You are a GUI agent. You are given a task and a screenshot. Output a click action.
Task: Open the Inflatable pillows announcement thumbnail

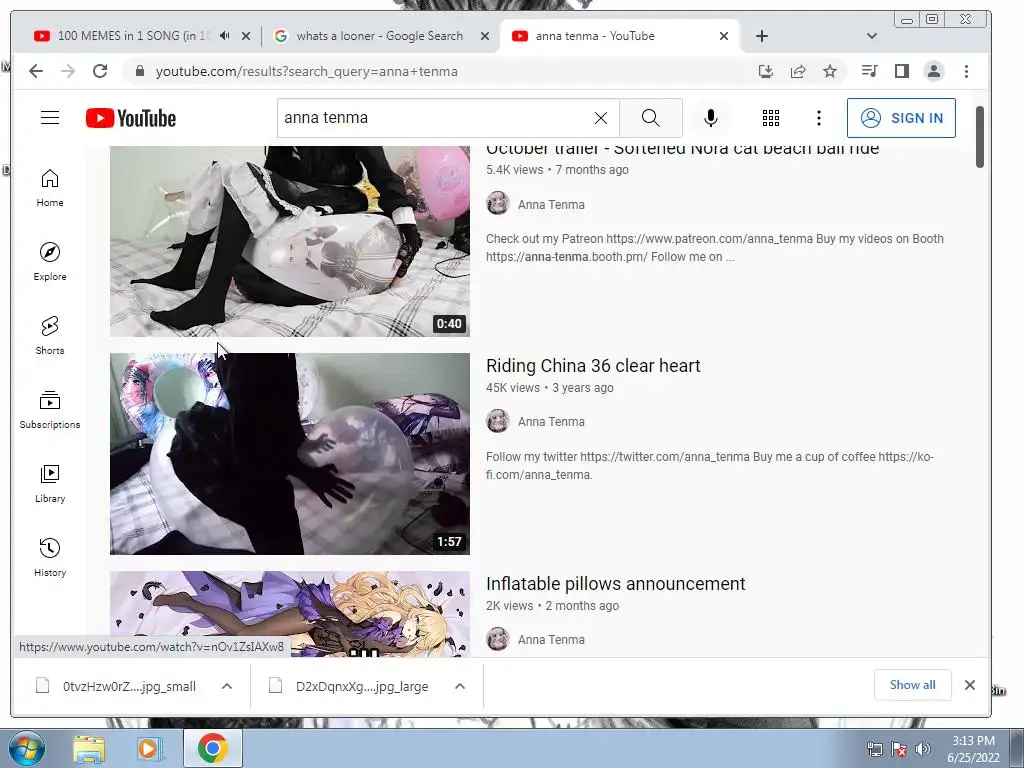(x=289, y=614)
